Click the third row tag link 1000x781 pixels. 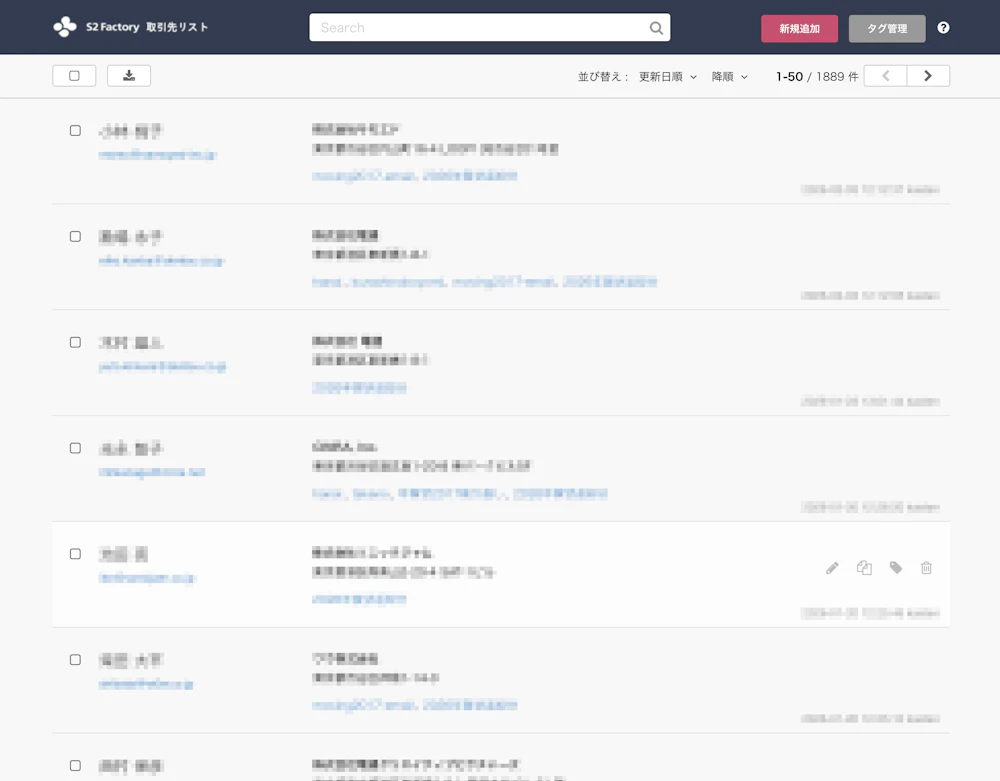(359, 388)
